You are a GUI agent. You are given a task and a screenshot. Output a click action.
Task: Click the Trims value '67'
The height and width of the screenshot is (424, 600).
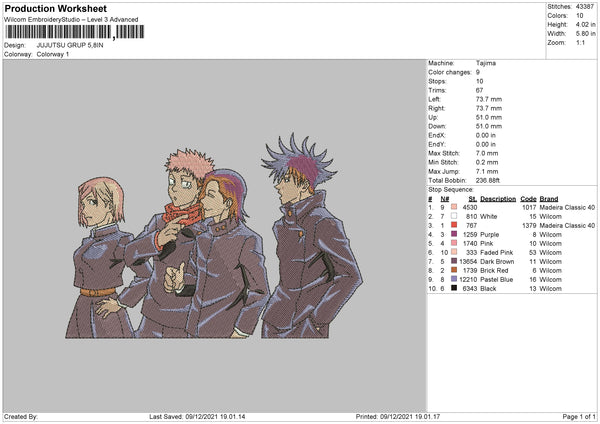pos(479,90)
